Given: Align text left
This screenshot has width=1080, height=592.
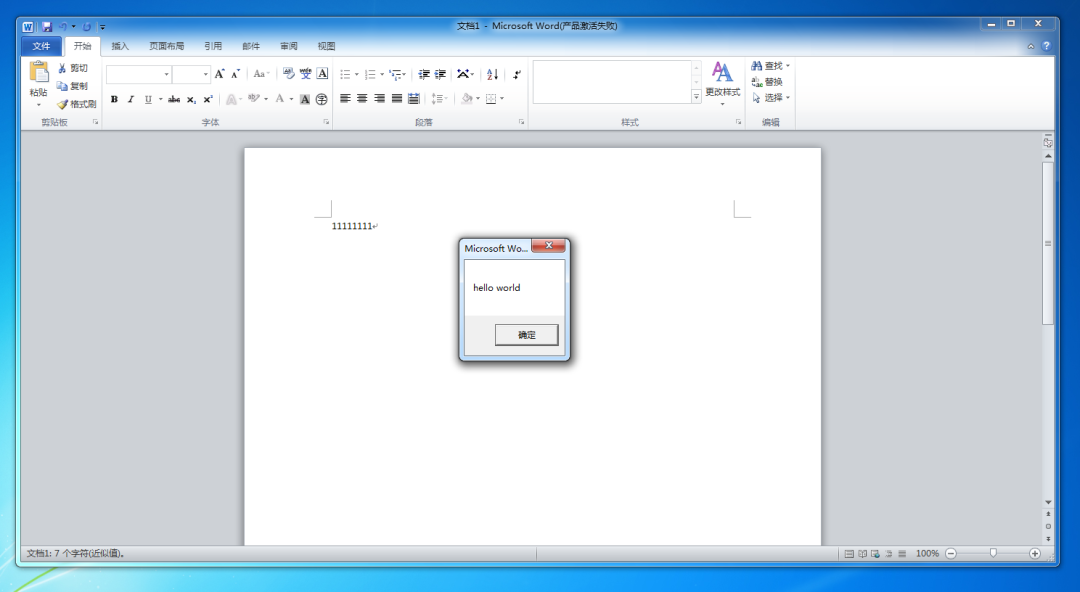Looking at the screenshot, I should click(346, 99).
